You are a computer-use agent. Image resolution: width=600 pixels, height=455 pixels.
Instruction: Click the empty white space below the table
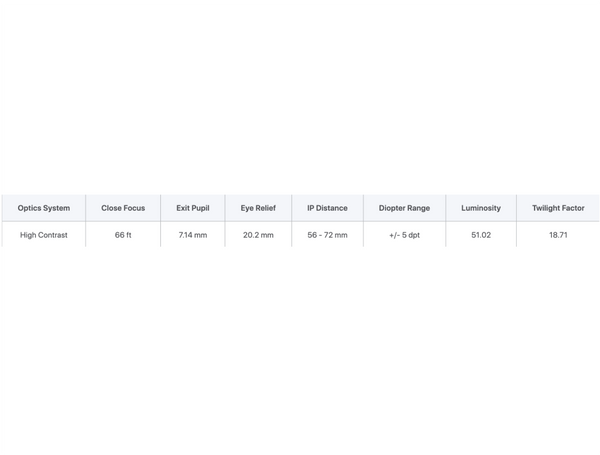click(x=300, y=350)
